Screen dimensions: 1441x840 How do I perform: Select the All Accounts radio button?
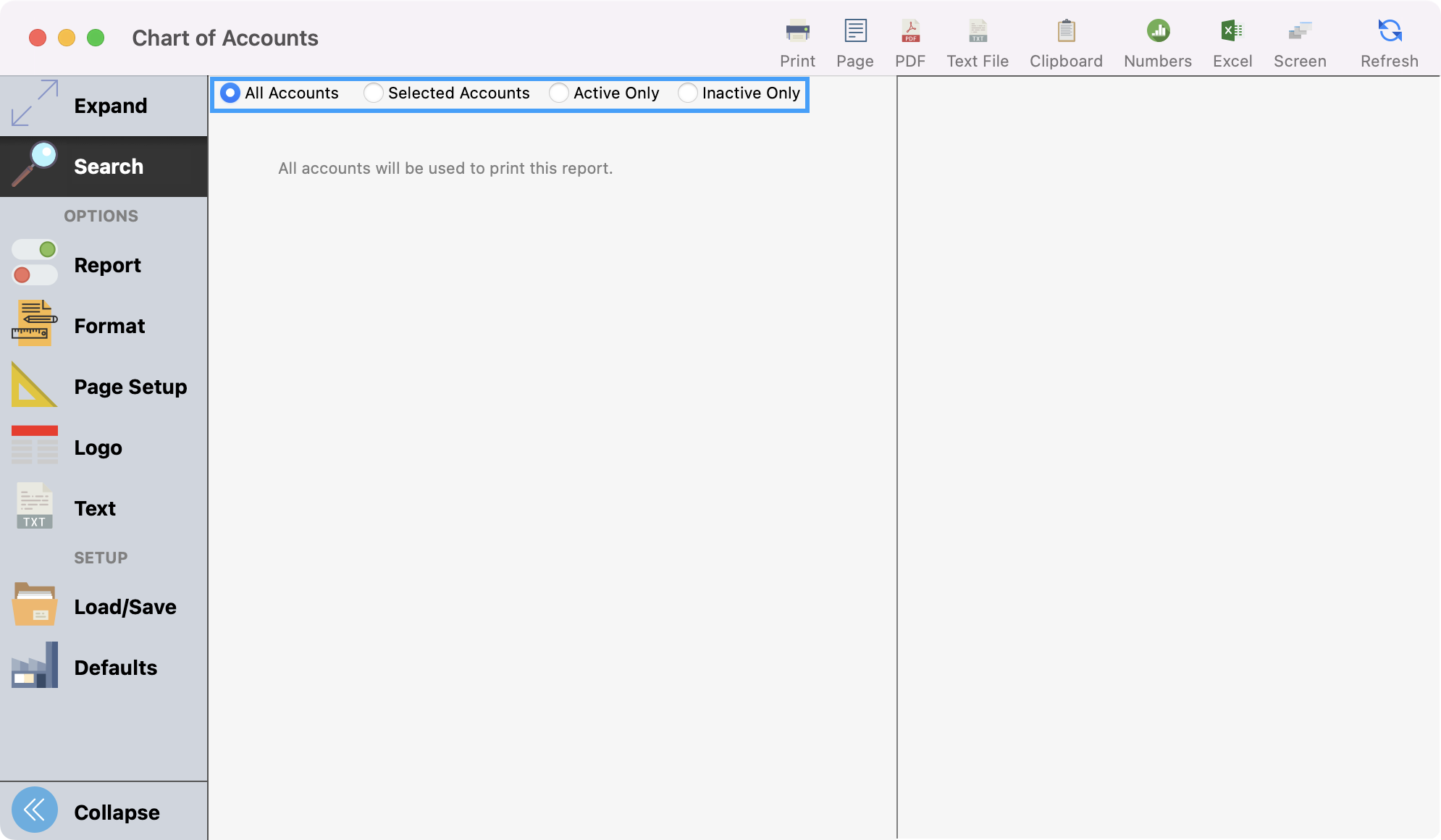click(x=230, y=93)
